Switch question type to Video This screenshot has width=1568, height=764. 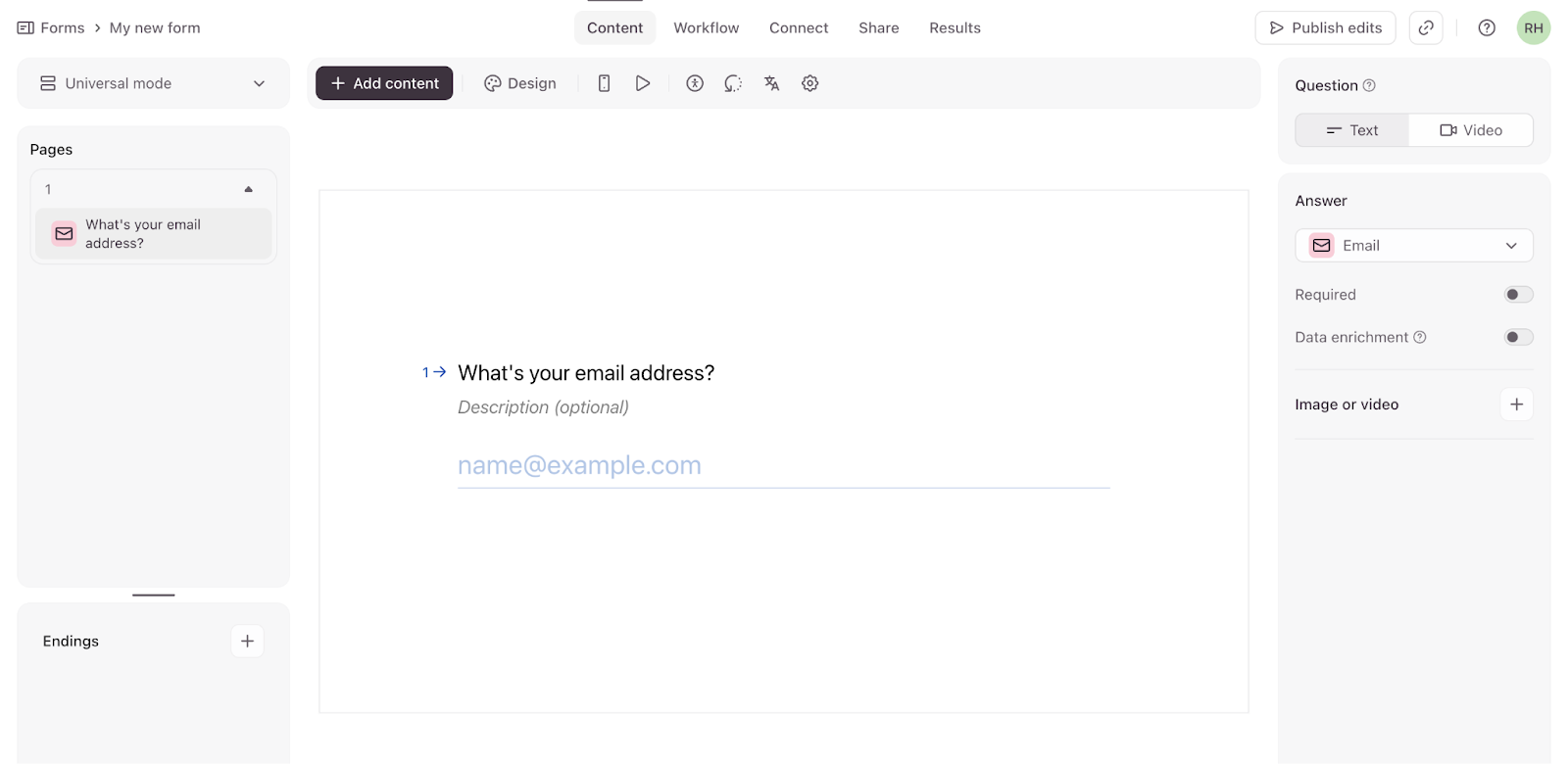click(1470, 130)
